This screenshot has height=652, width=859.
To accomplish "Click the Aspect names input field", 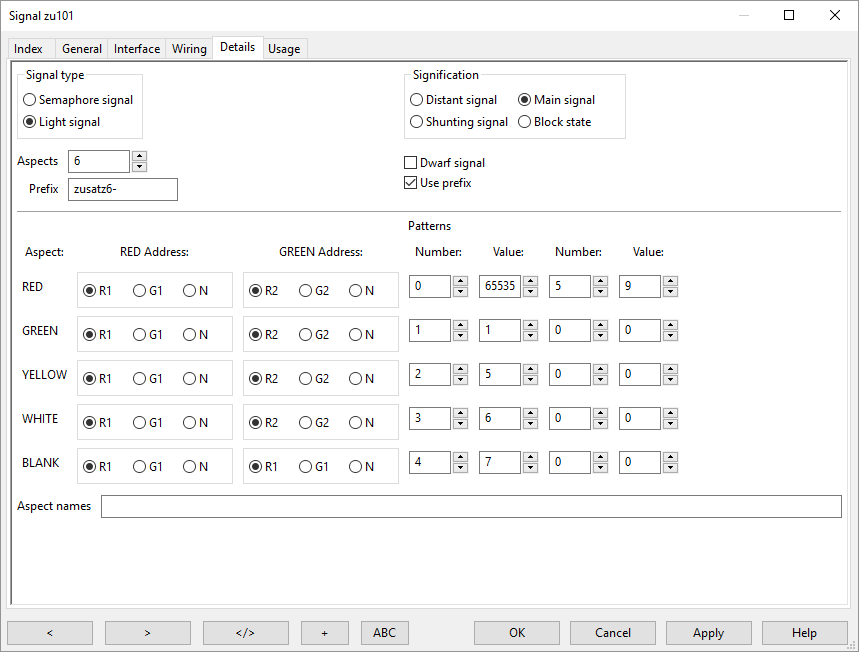I will tap(470, 506).
